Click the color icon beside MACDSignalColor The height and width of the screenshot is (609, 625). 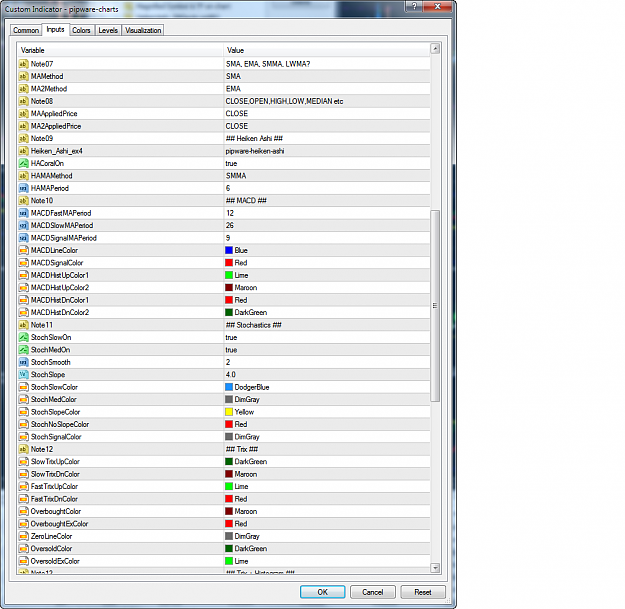point(24,263)
